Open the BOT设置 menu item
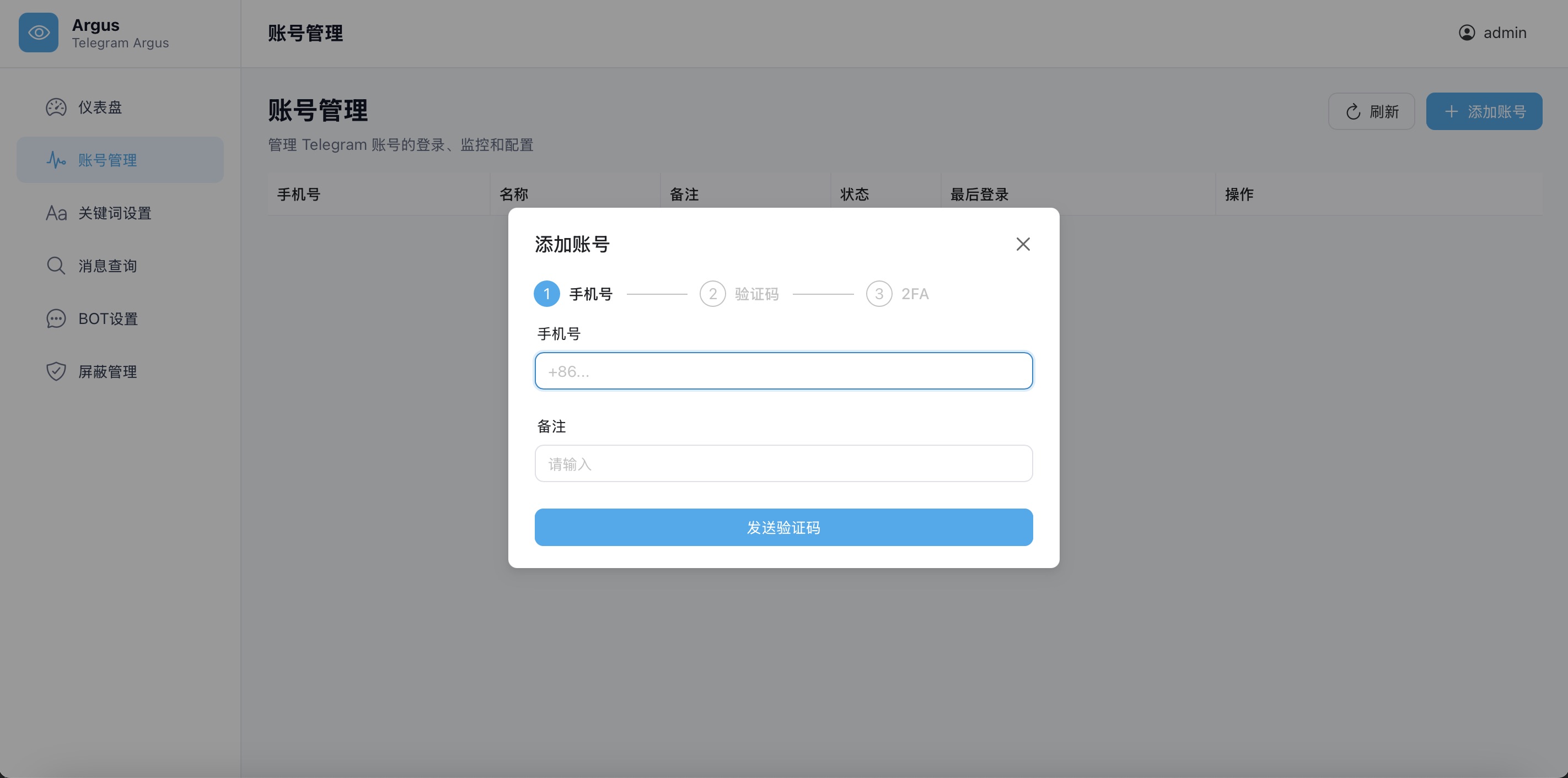The image size is (1568, 778). point(120,318)
